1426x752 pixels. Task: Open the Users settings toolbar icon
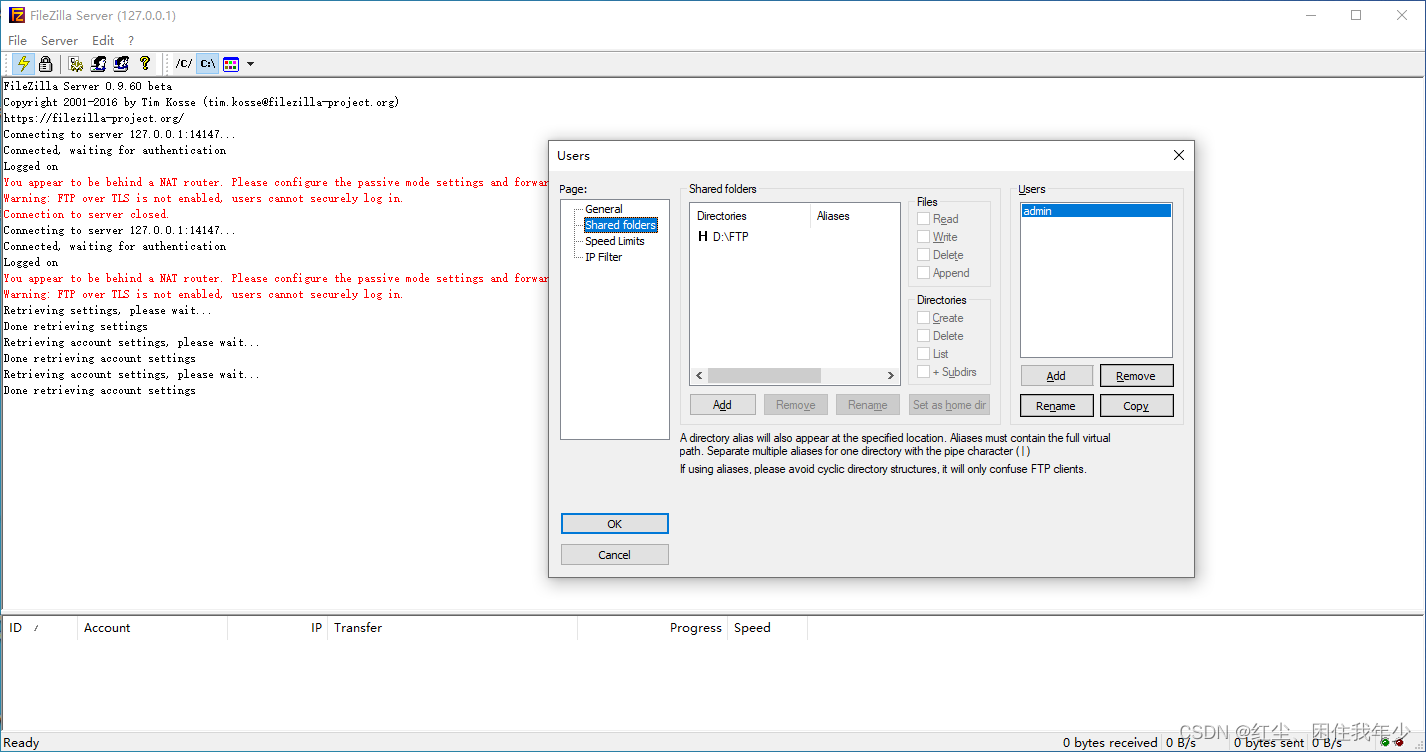point(99,64)
